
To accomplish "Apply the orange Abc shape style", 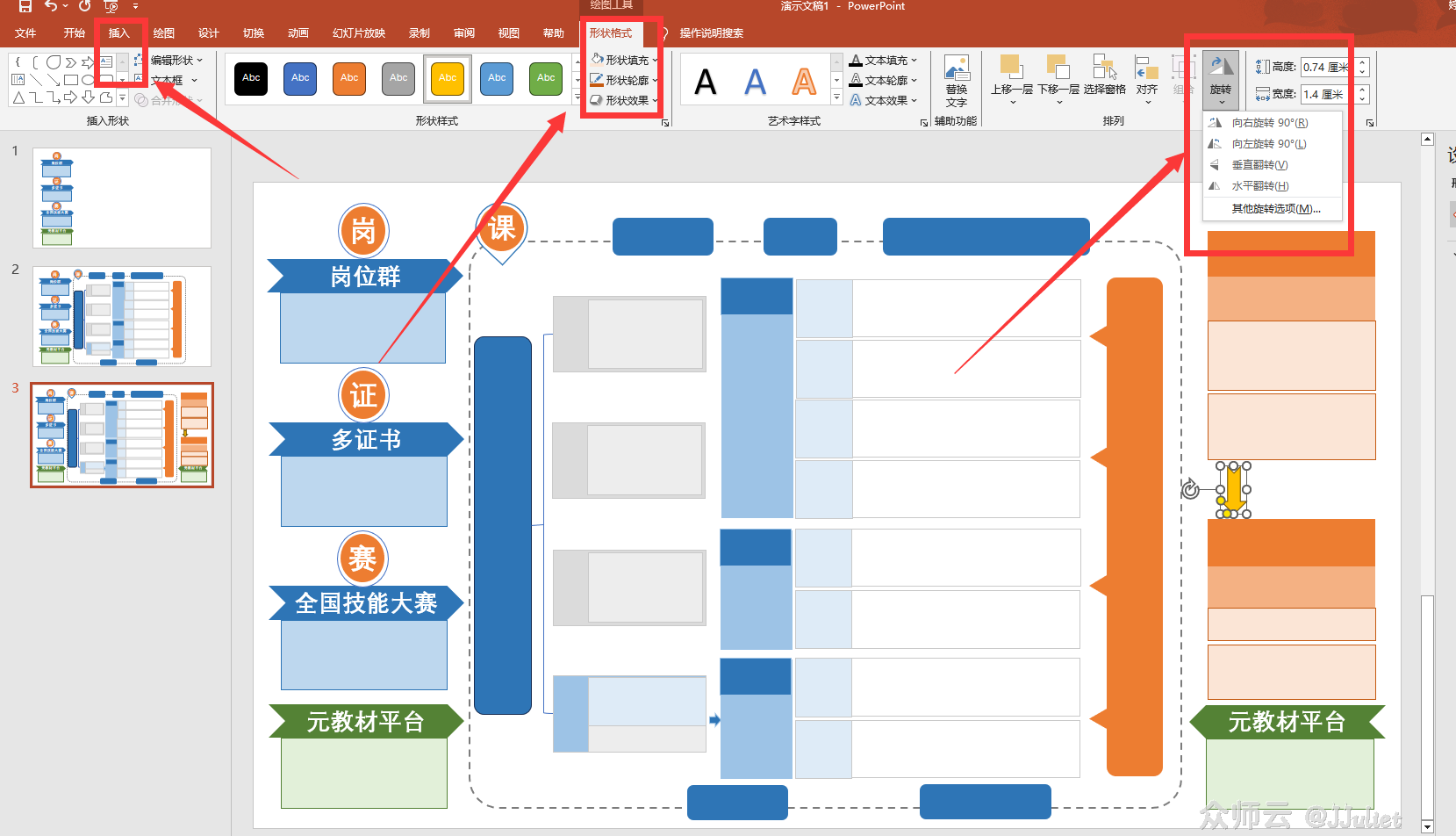I will [x=349, y=78].
